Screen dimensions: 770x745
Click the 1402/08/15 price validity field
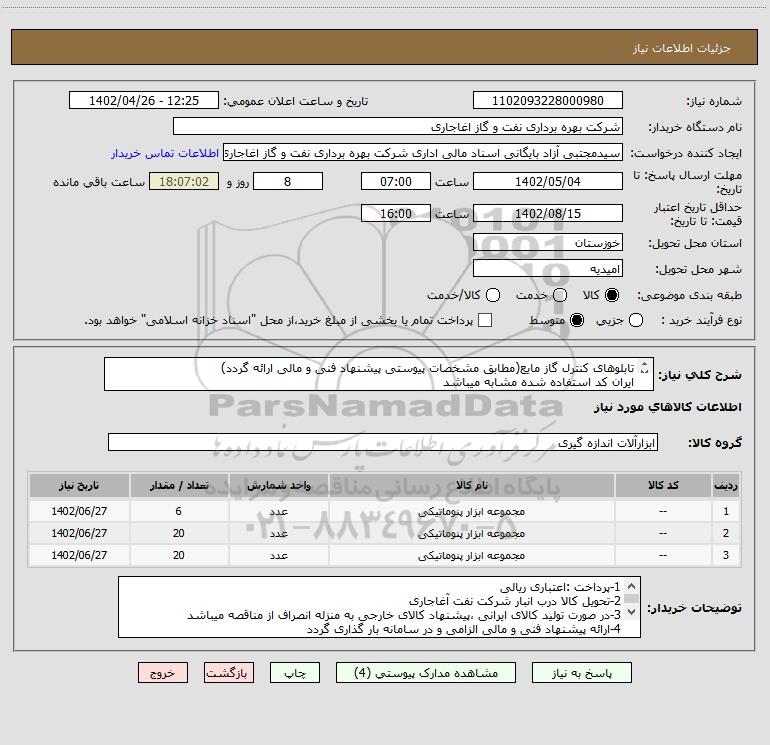pos(548,213)
